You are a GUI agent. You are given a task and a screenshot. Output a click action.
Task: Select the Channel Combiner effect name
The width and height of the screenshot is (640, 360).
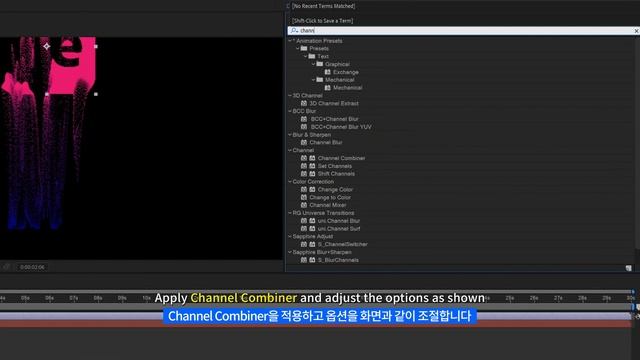point(341,158)
